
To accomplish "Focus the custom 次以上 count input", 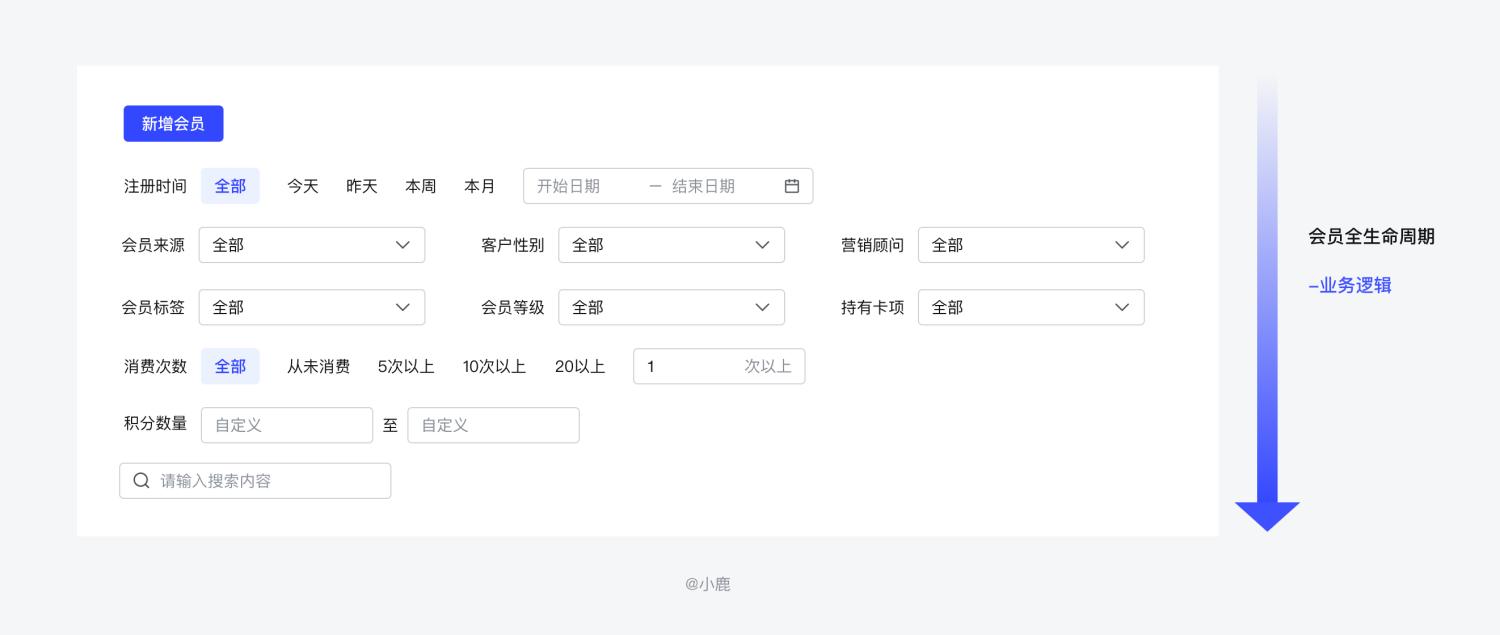I will pos(719,367).
